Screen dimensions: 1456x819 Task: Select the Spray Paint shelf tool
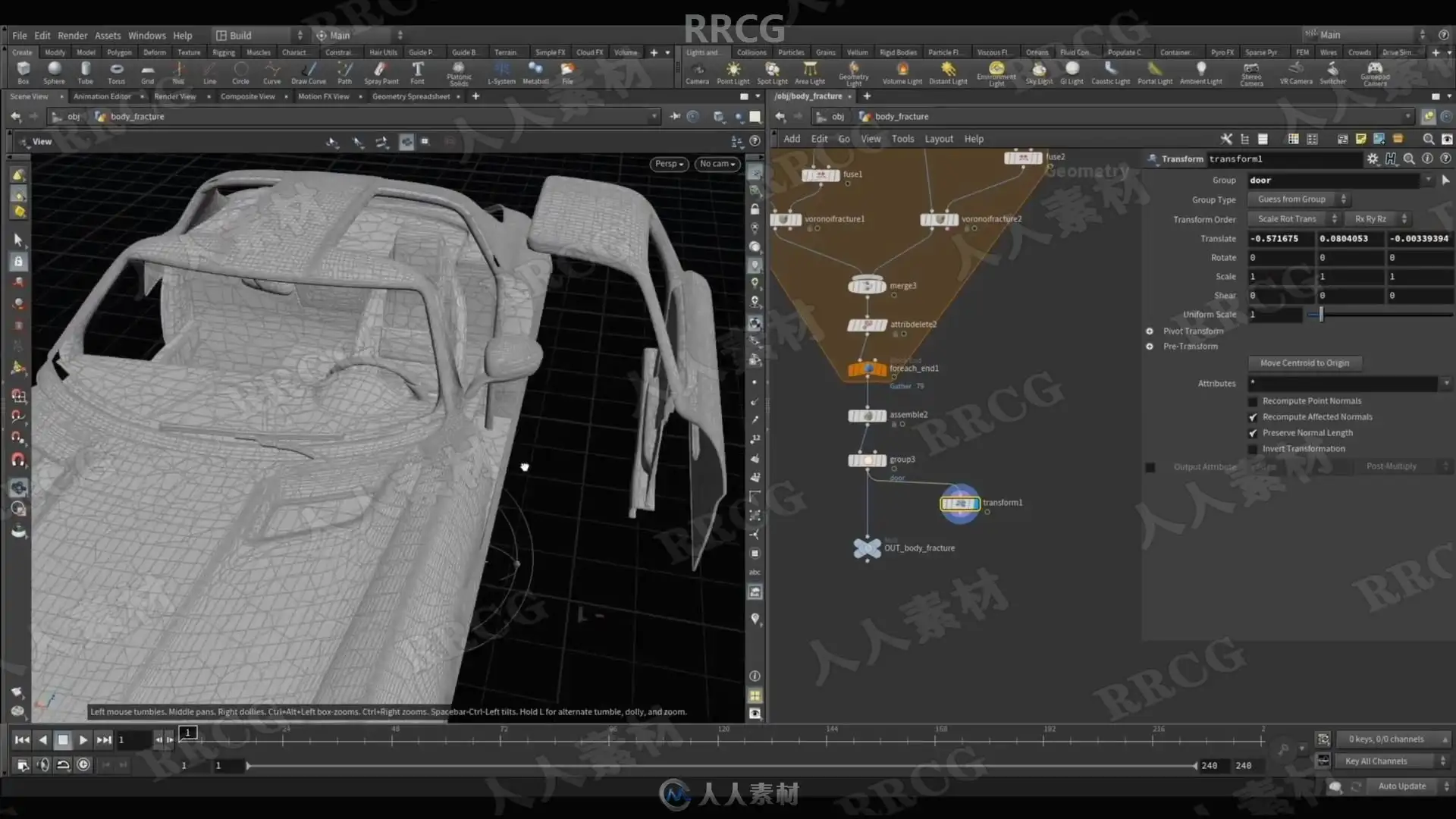click(381, 71)
